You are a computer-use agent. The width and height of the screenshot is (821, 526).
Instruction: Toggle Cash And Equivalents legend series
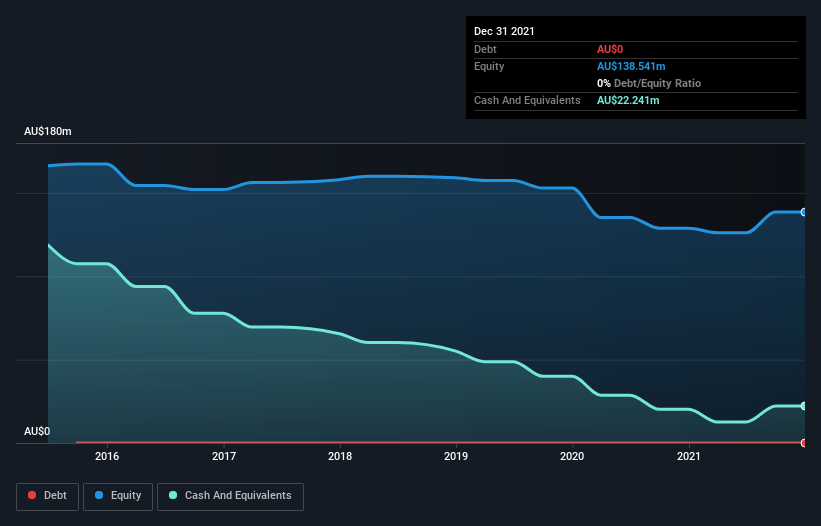tap(230, 496)
